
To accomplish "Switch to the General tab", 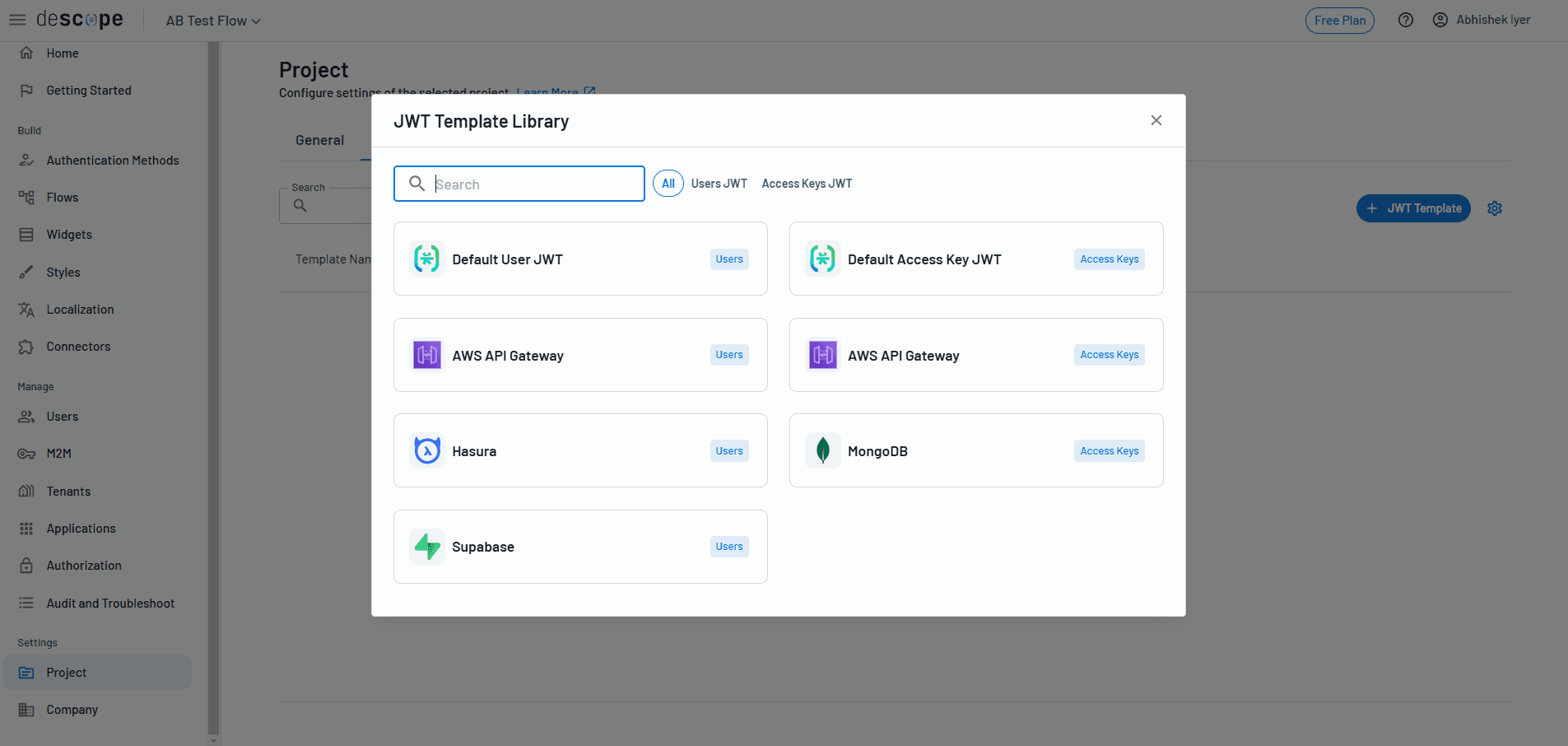I will point(319,140).
